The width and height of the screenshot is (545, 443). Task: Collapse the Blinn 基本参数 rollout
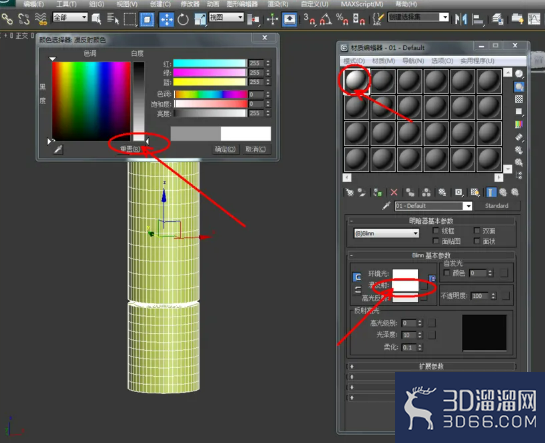click(x=431, y=255)
